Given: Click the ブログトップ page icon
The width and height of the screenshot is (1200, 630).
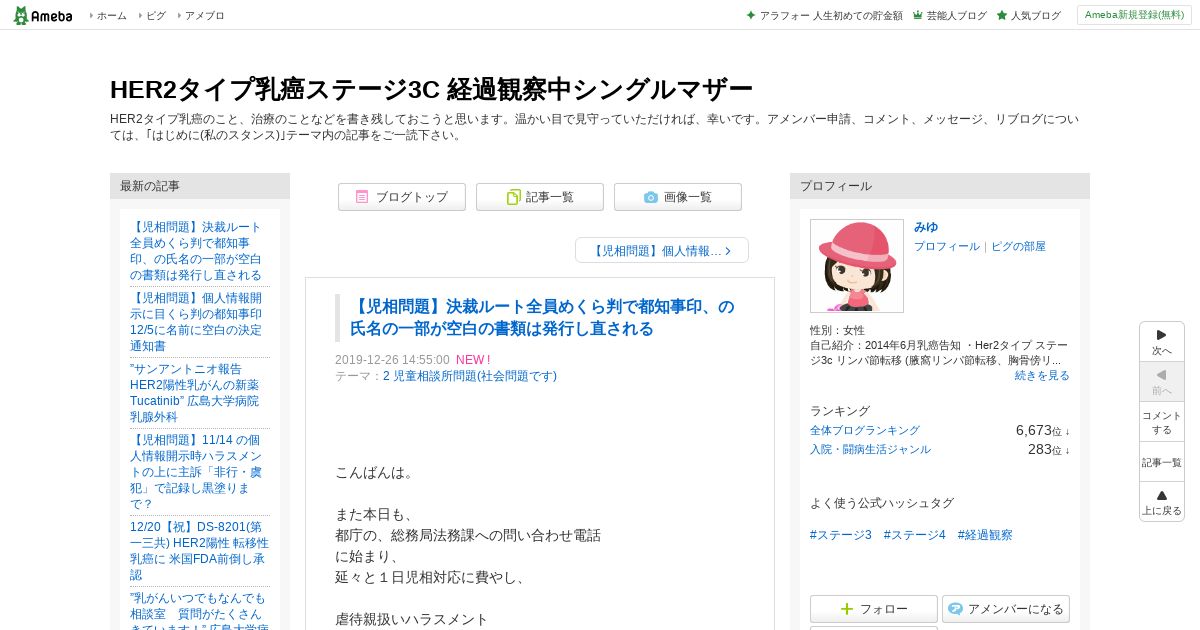Looking at the screenshot, I should [362, 197].
